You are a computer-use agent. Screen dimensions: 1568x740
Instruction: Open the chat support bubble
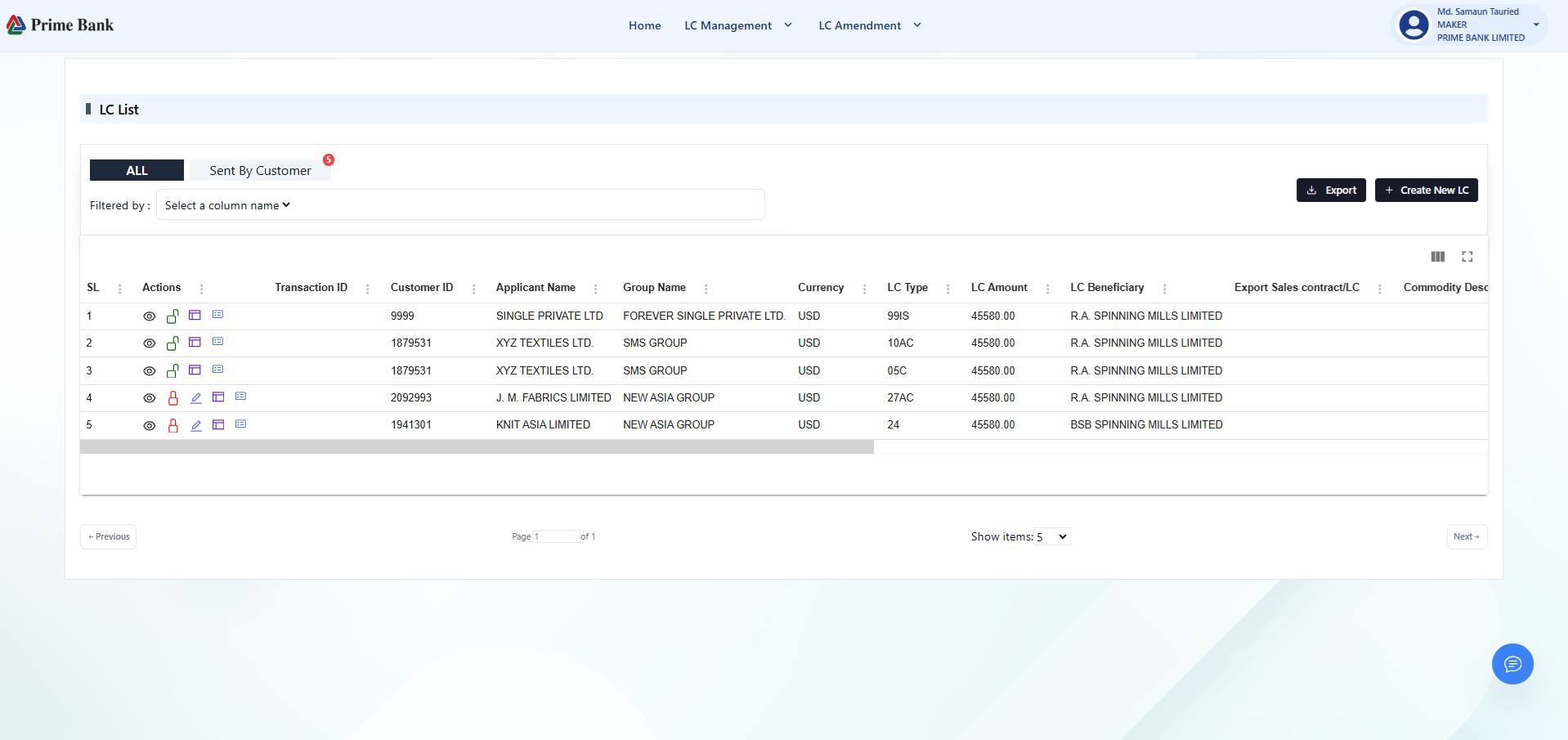[1512, 664]
